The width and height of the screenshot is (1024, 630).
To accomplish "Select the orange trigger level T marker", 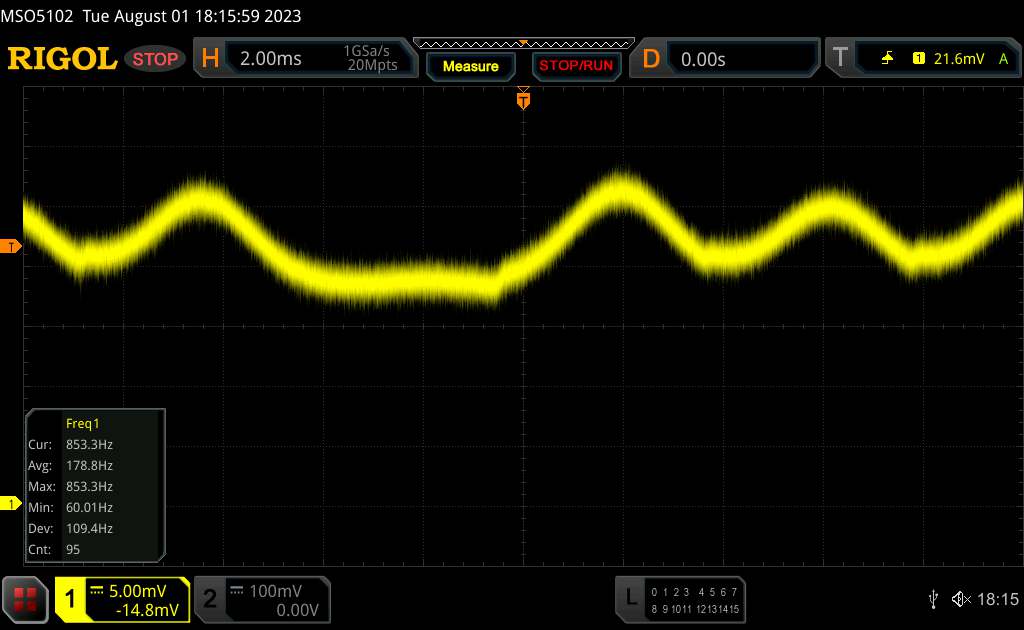I will point(11,246).
